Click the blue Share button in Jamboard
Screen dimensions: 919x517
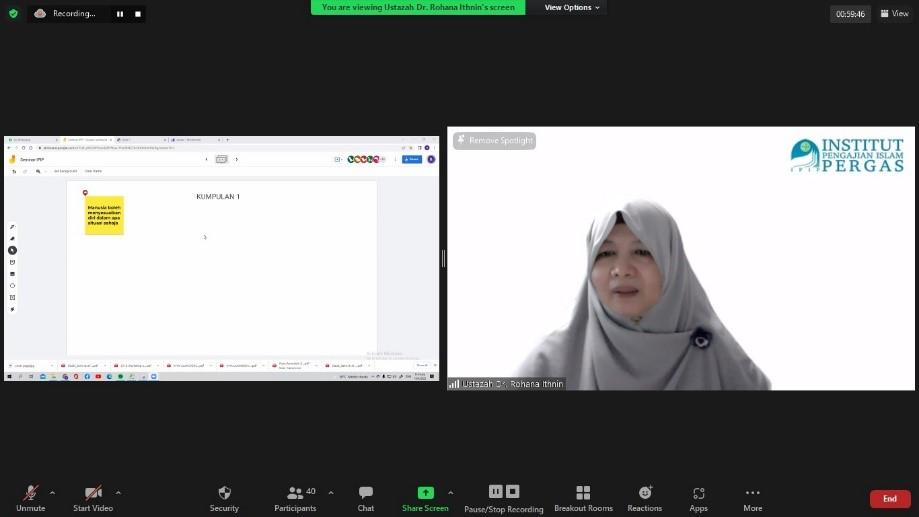(x=412, y=159)
